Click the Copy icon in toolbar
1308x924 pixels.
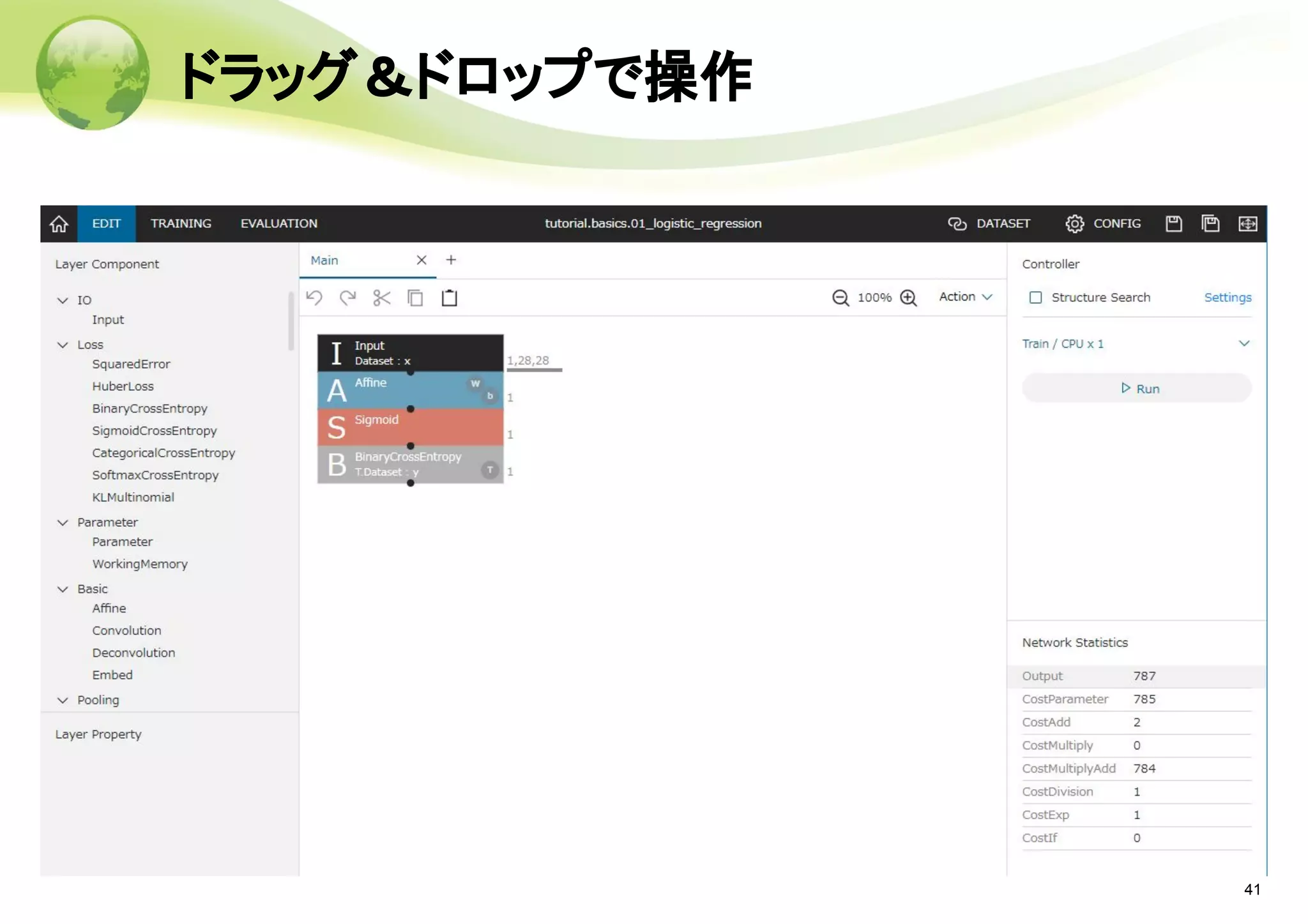pos(415,298)
